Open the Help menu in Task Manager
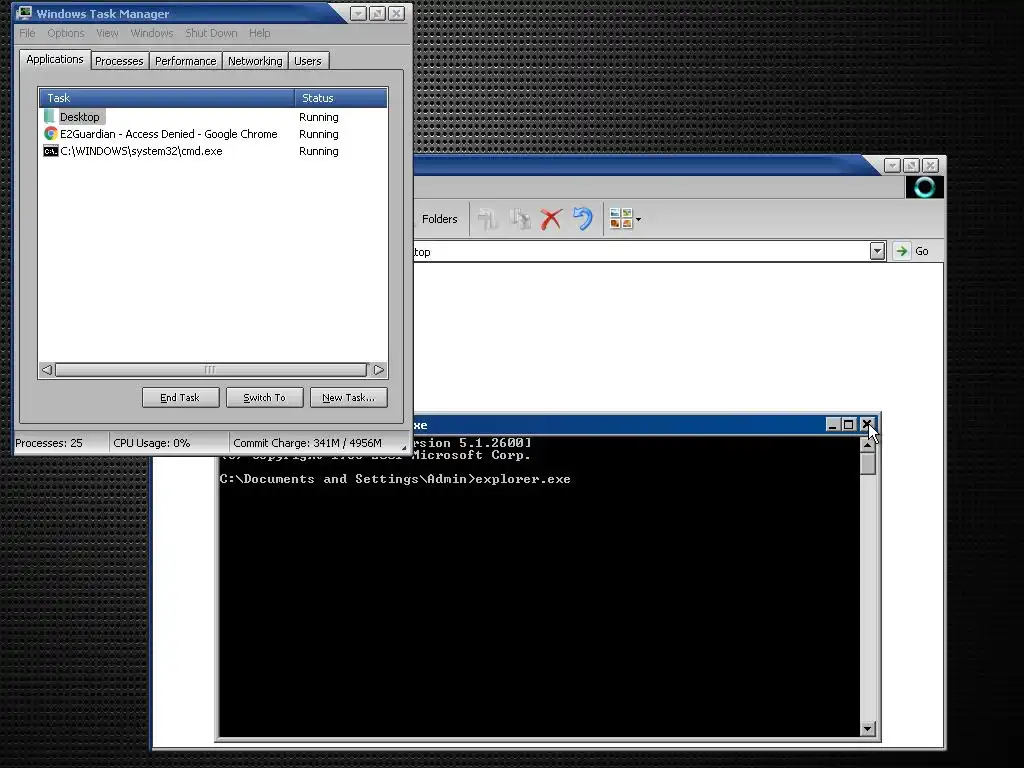 pyautogui.click(x=259, y=33)
